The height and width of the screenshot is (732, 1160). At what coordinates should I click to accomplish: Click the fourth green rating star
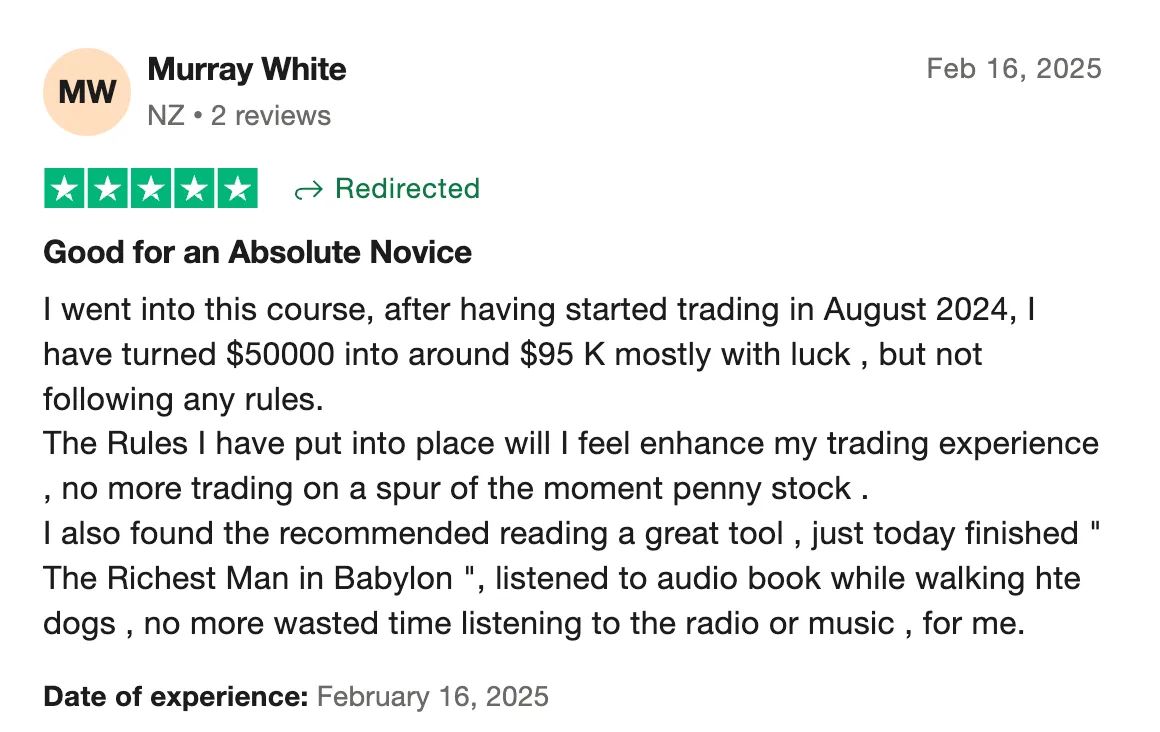194,189
